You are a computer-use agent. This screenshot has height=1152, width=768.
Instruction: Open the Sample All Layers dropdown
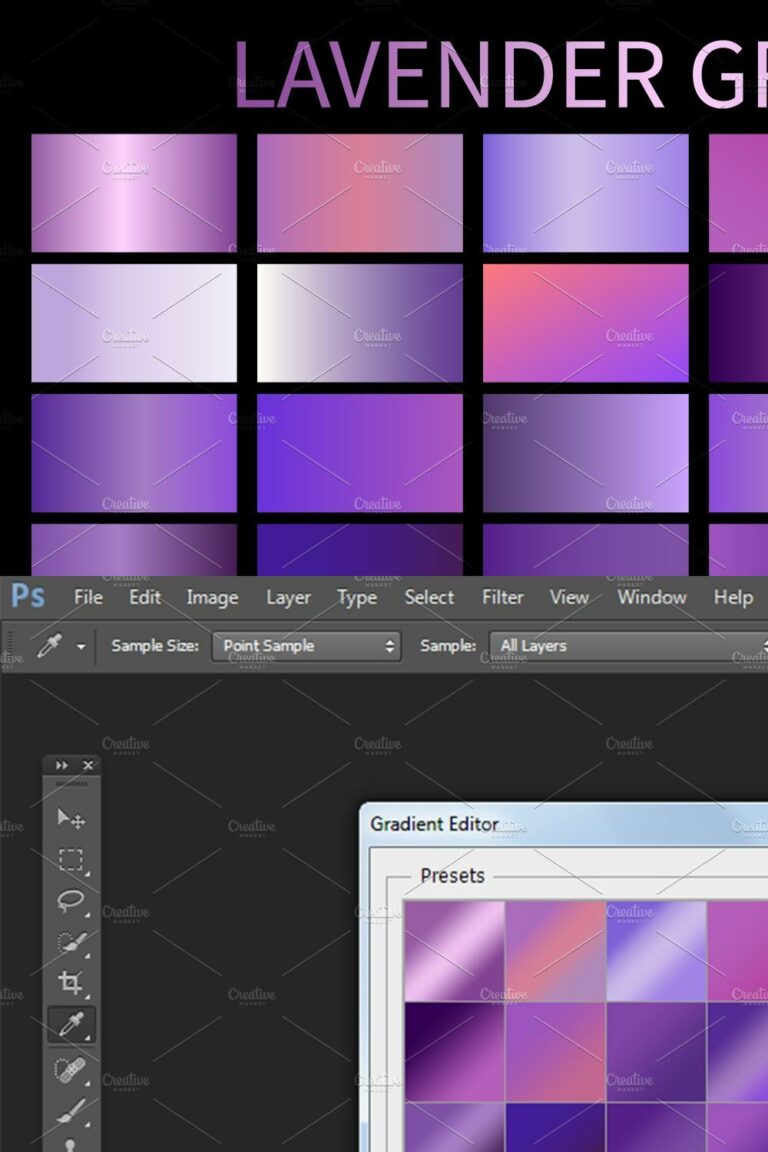point(629,646)
